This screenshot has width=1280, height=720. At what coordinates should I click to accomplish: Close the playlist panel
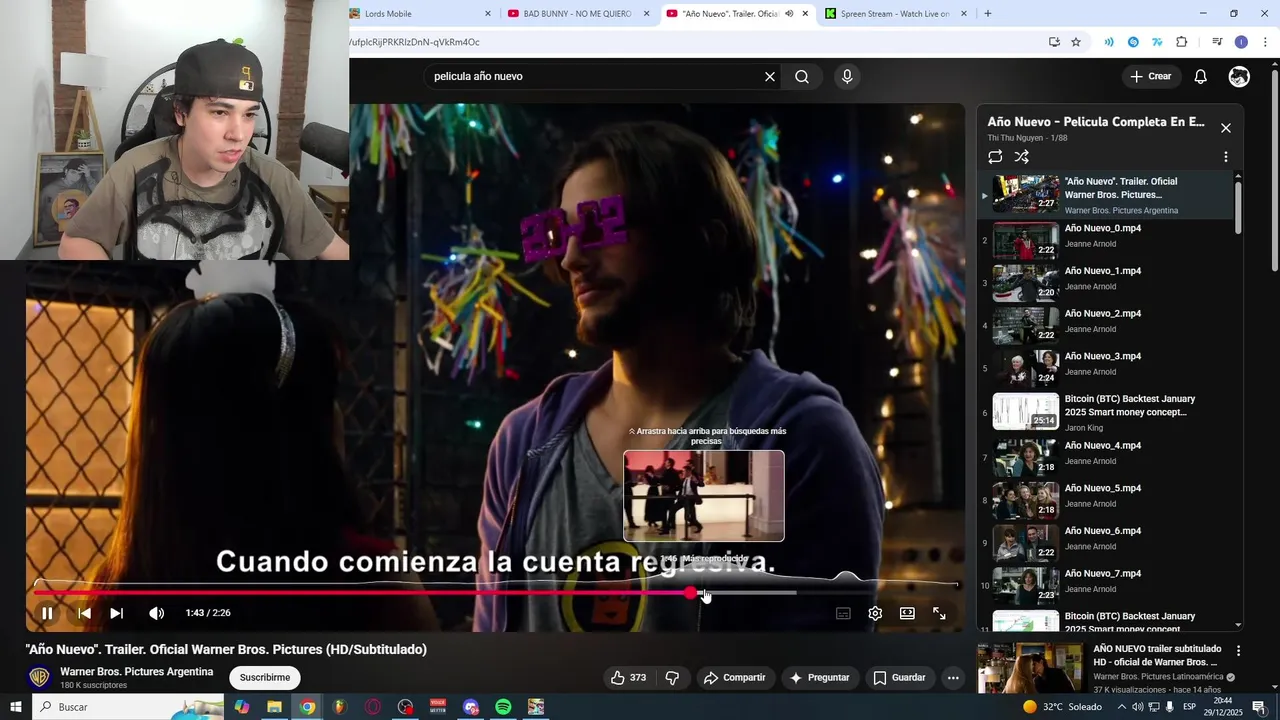pos(1226,128)
